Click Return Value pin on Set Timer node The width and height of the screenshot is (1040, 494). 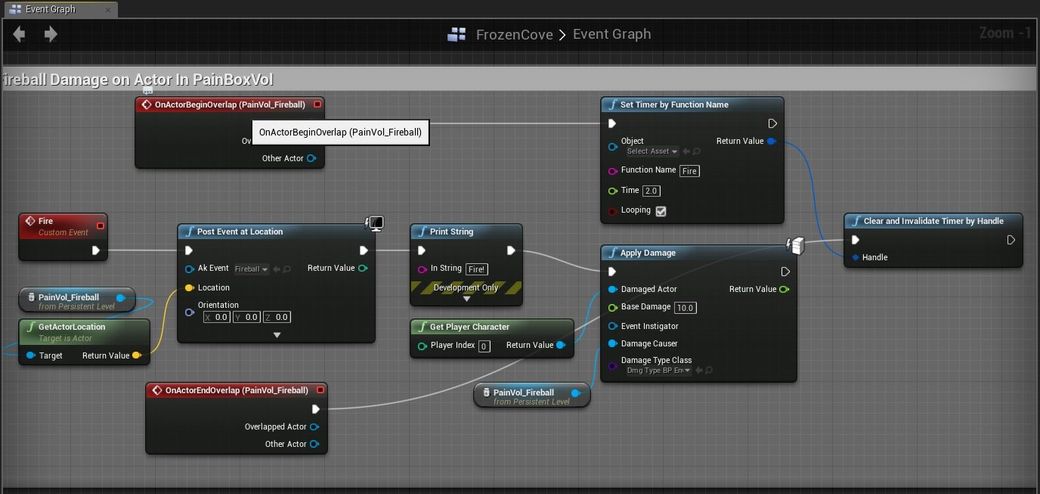[x=771, y=141]
